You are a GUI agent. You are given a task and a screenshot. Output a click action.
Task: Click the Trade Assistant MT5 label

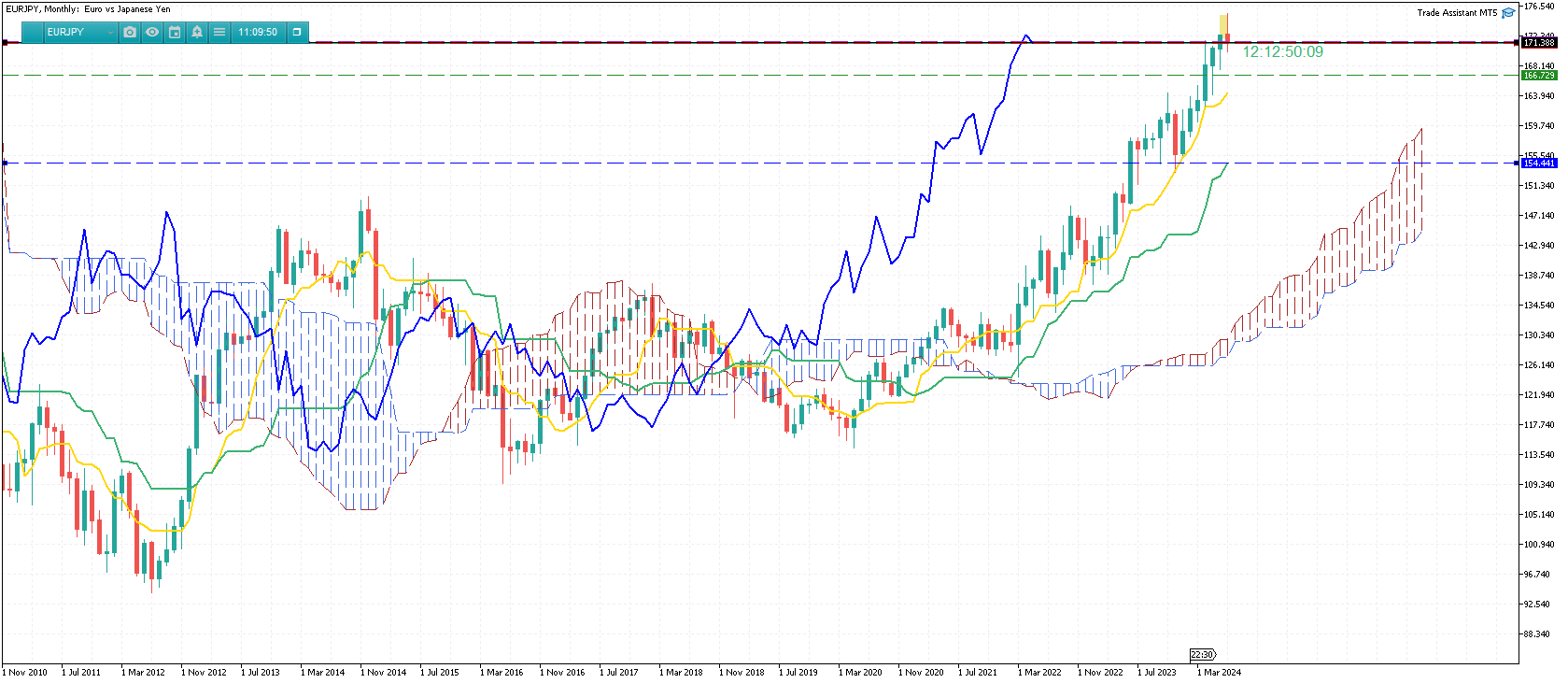point(1456,13)
